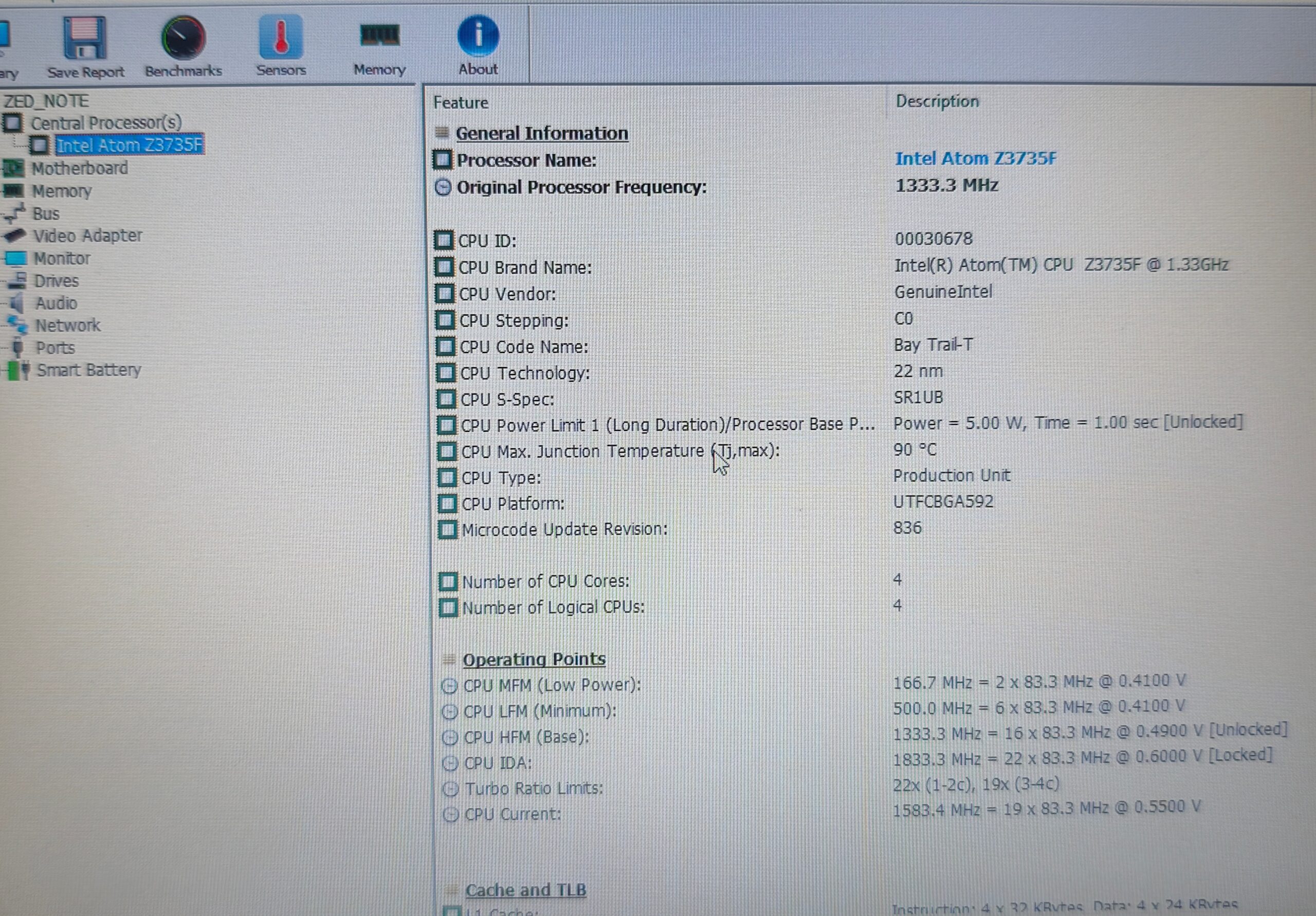
Task: Click the icon beside Number of CPU Cores
Action: tap(448, 582)
